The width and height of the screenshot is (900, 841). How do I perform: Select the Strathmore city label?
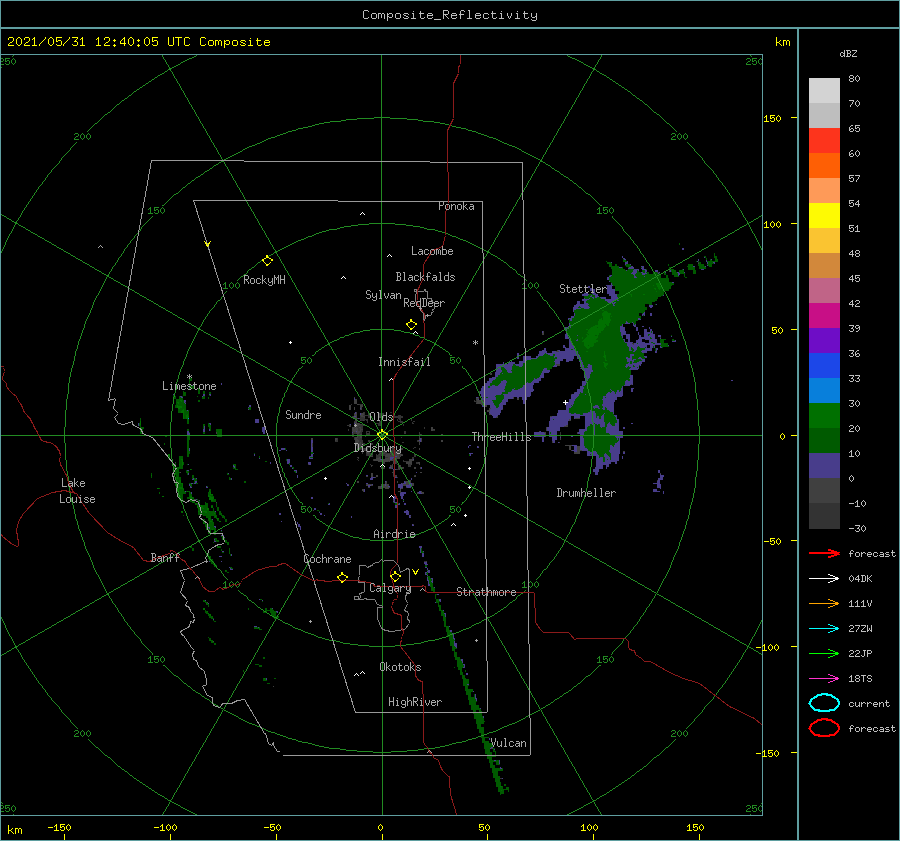pos(487,592)
